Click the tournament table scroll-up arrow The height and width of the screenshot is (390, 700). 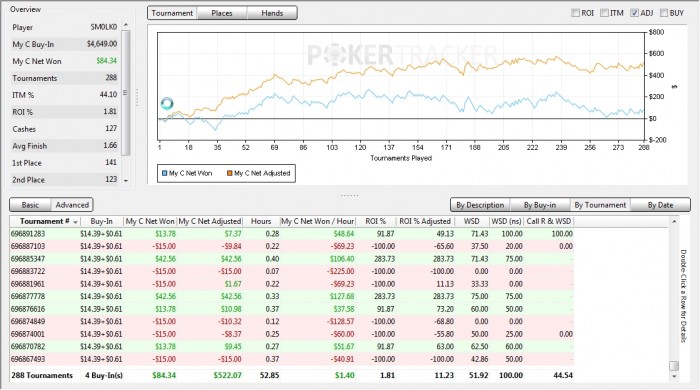coord(674,221)
